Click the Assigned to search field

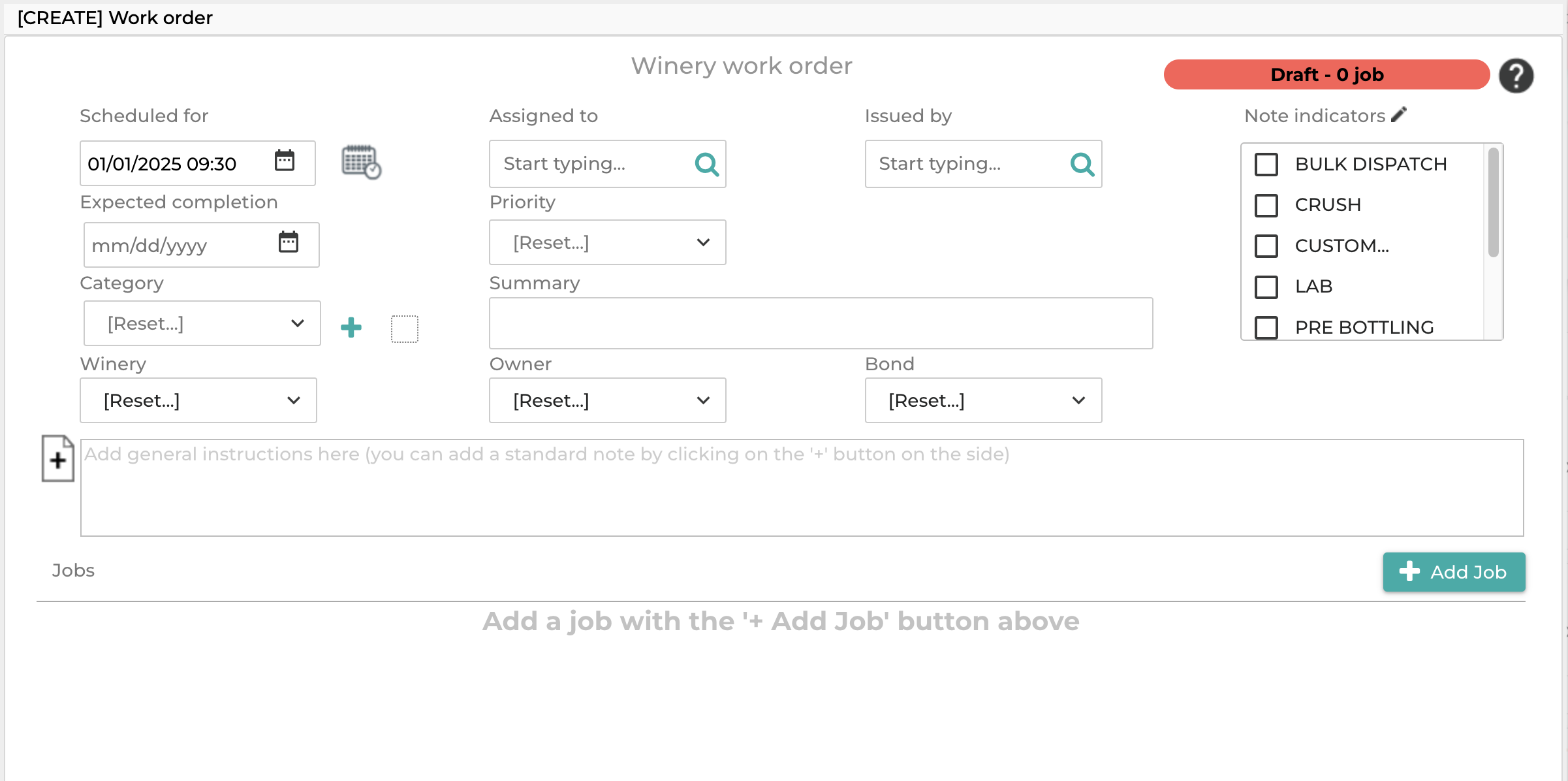click(x=608, y=164)
